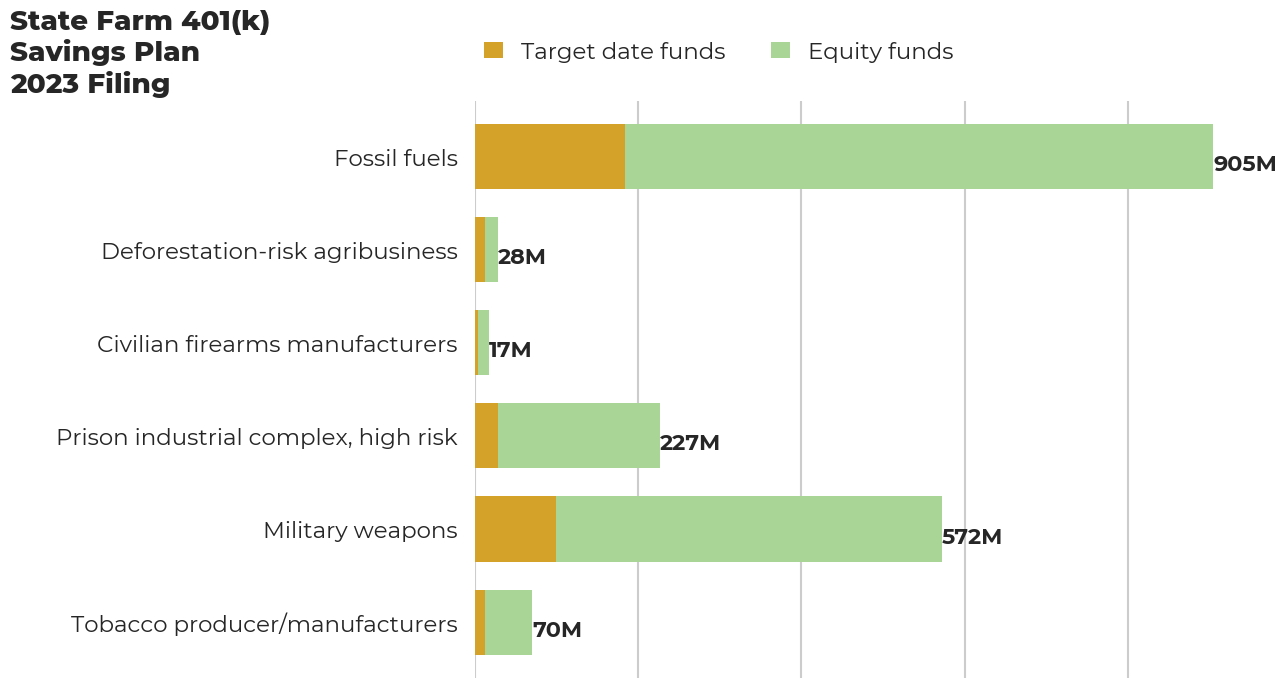Toggle the Target date funds legend label
Viewport: 1287px width, 688px height.
pos(623,51)
